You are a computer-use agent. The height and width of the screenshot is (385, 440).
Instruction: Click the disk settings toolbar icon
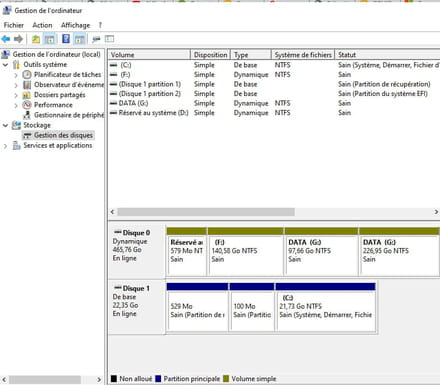click(x=96, y=39)
